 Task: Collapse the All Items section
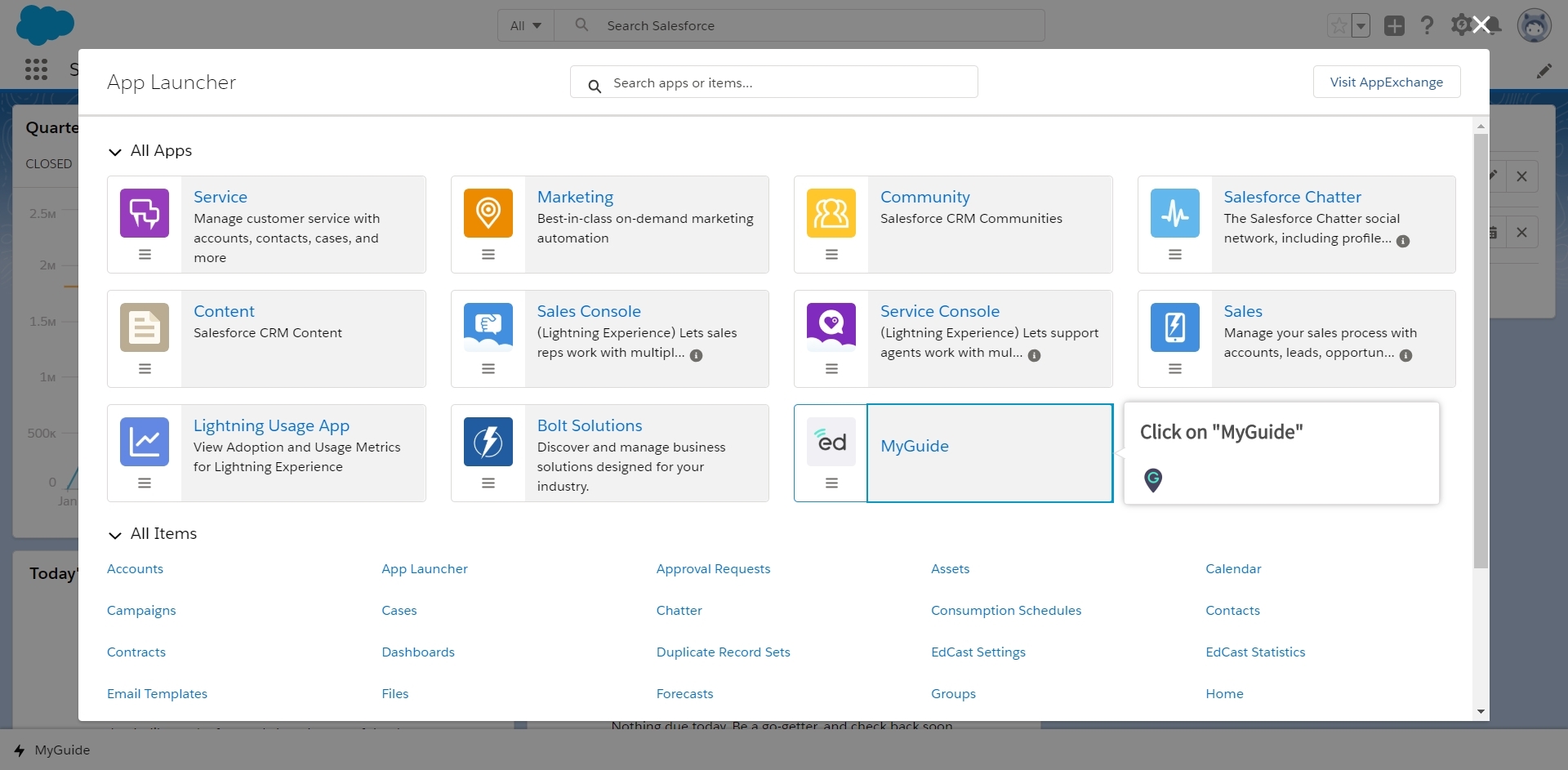115,535
